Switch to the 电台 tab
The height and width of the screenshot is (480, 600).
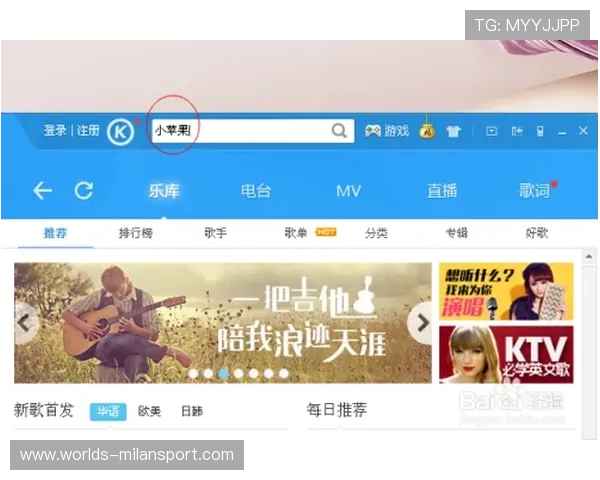pos(256,191)
